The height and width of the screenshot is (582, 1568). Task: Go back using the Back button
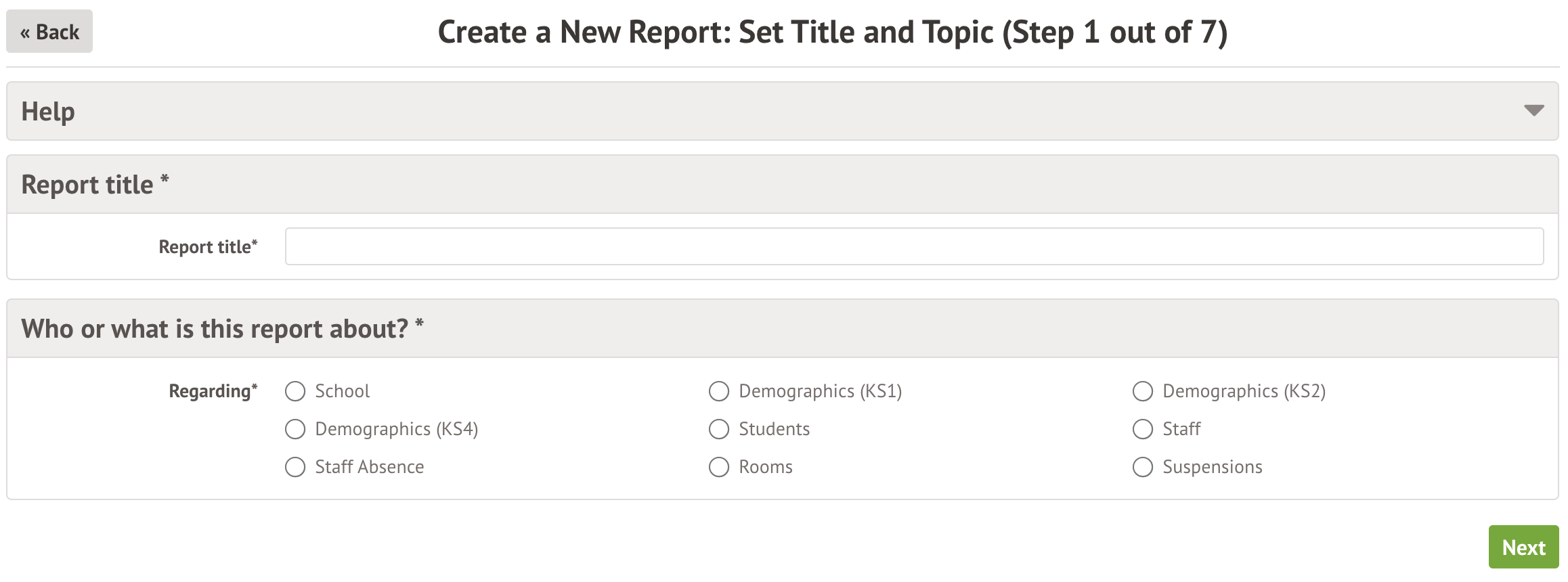(x=49, y=32)
